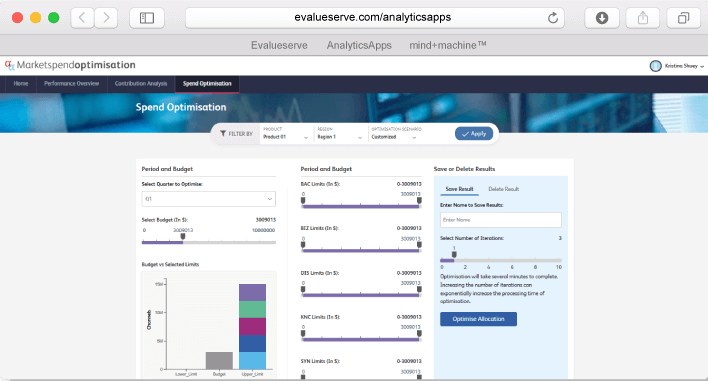Viewport: 708px width, 381px height.
Task: Click the dark blue segment of Upper_Limit bar
Action: click(x=252, y=344)
